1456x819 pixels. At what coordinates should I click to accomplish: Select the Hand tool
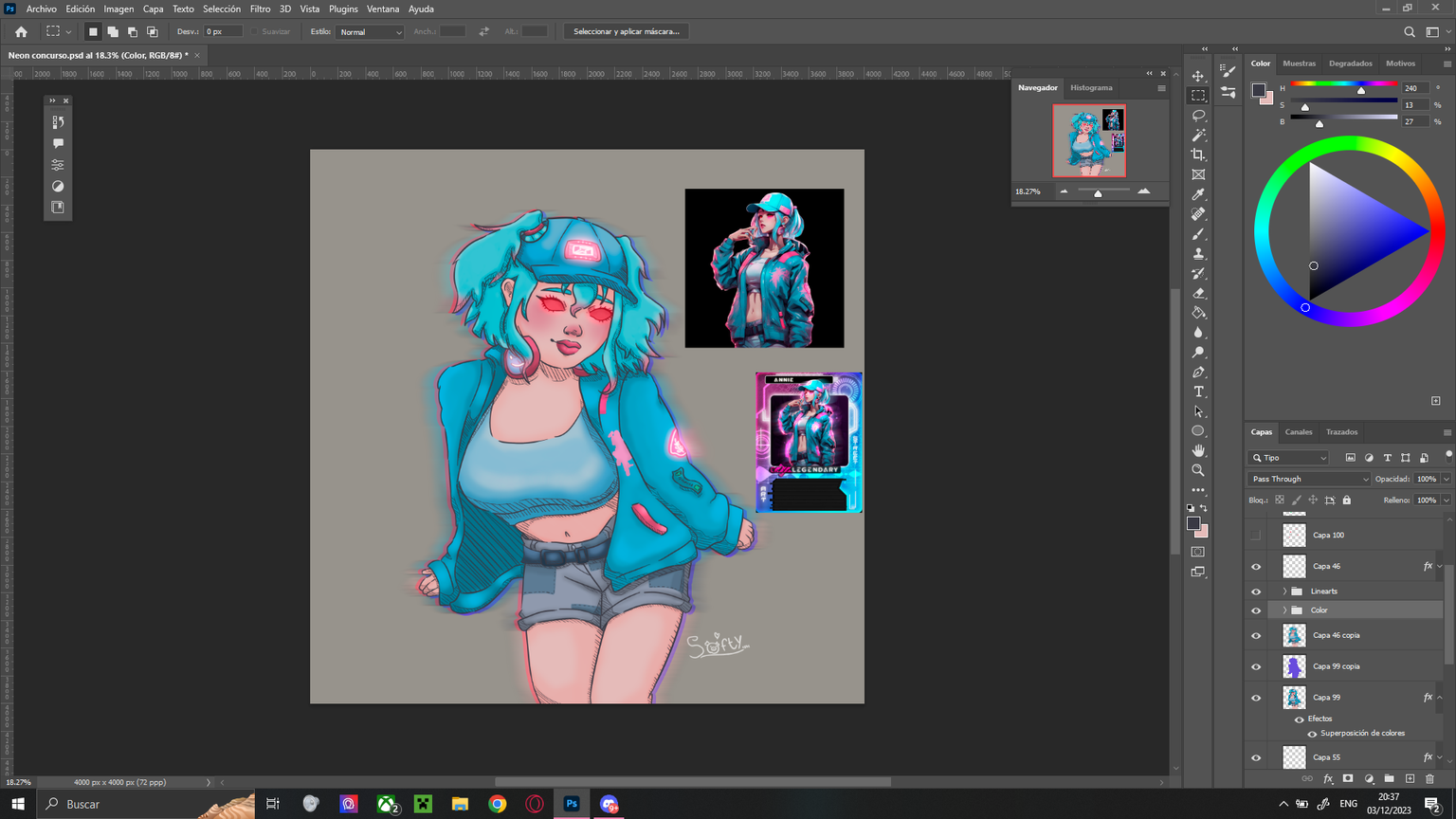[1198, 450]
